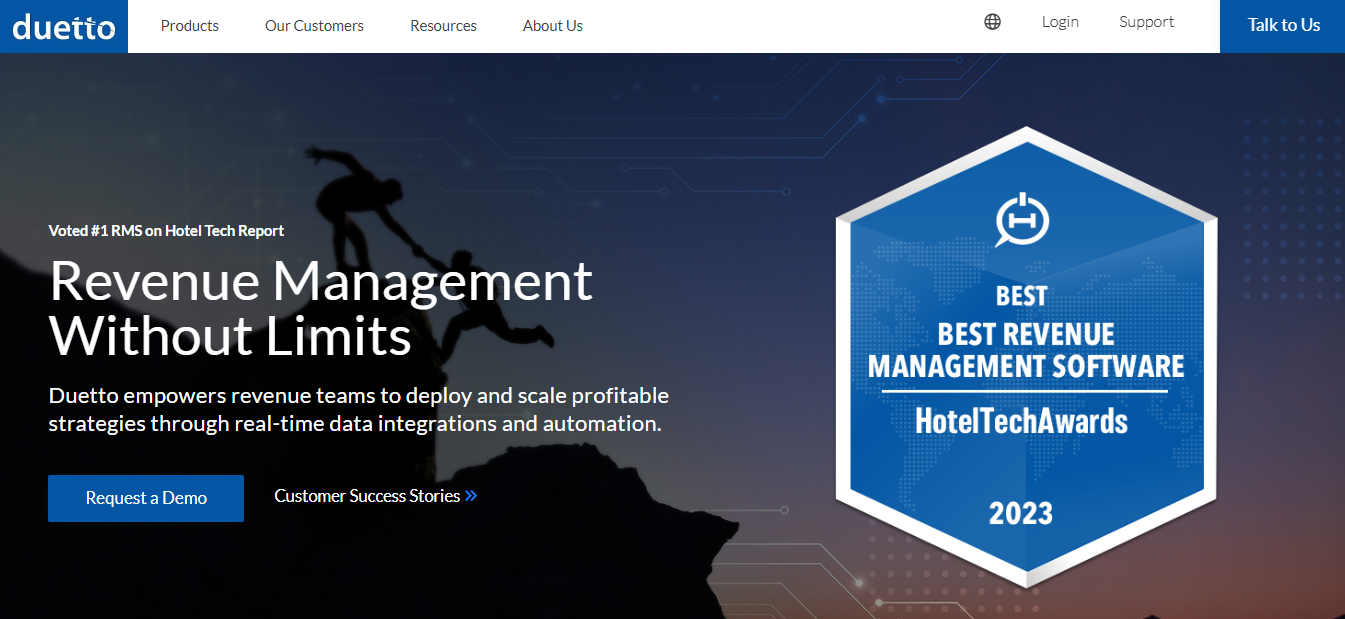Click the Login link
The height and width of the screenshot is (619, 1345).
click(x=1060, y=21)
